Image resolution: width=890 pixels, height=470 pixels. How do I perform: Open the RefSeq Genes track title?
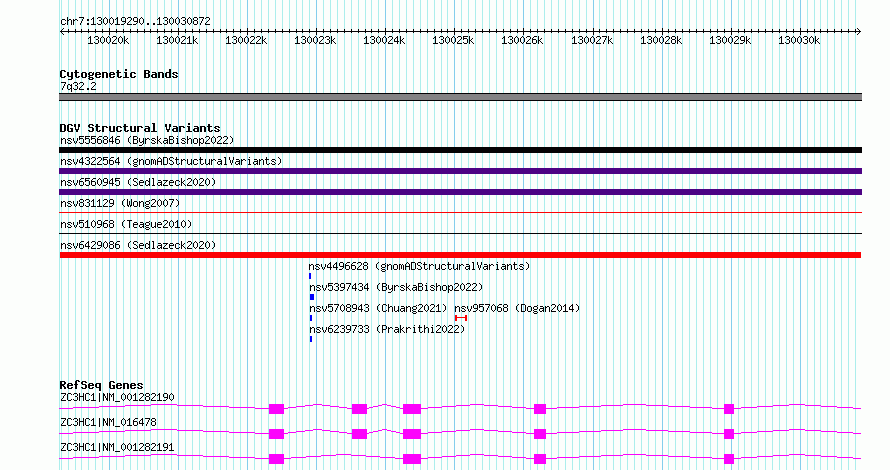coord(101,385)
